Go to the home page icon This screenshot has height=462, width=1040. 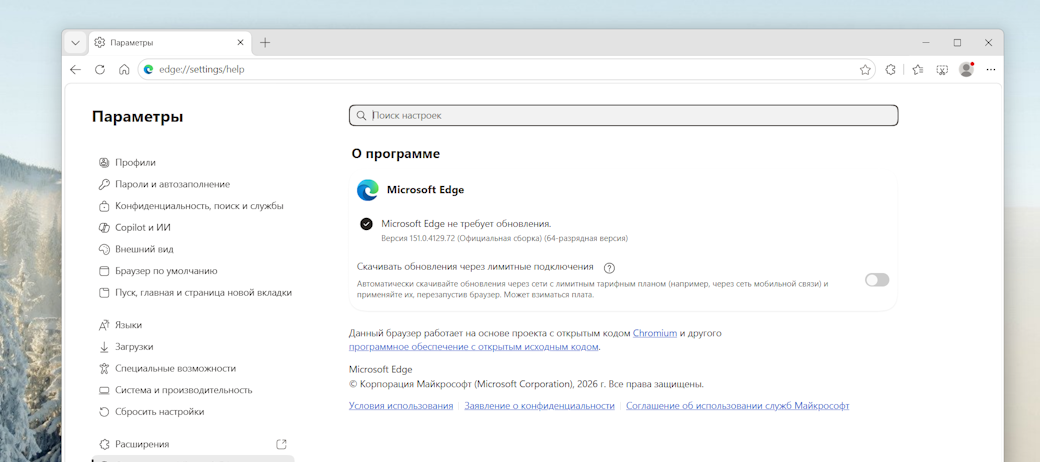(x=124, y=69)
